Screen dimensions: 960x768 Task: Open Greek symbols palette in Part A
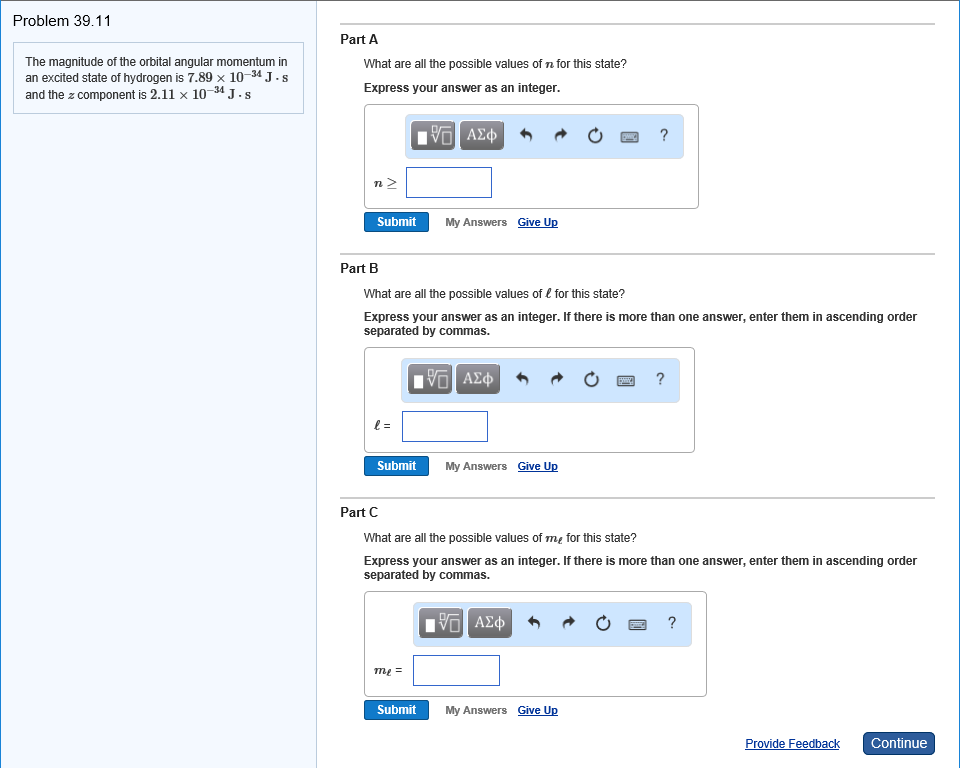coord(482,135)
